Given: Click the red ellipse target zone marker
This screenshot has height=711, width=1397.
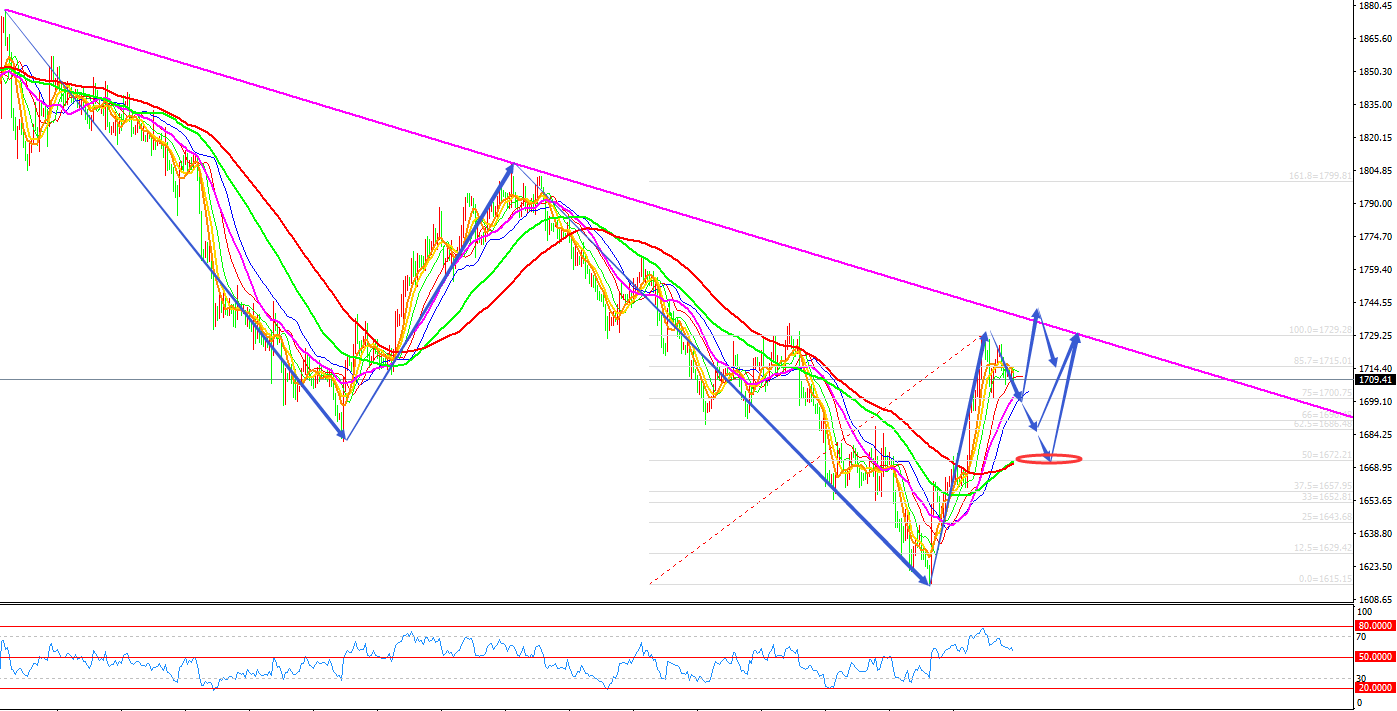Looking at the screenshot, I should tap(1048, 459).
